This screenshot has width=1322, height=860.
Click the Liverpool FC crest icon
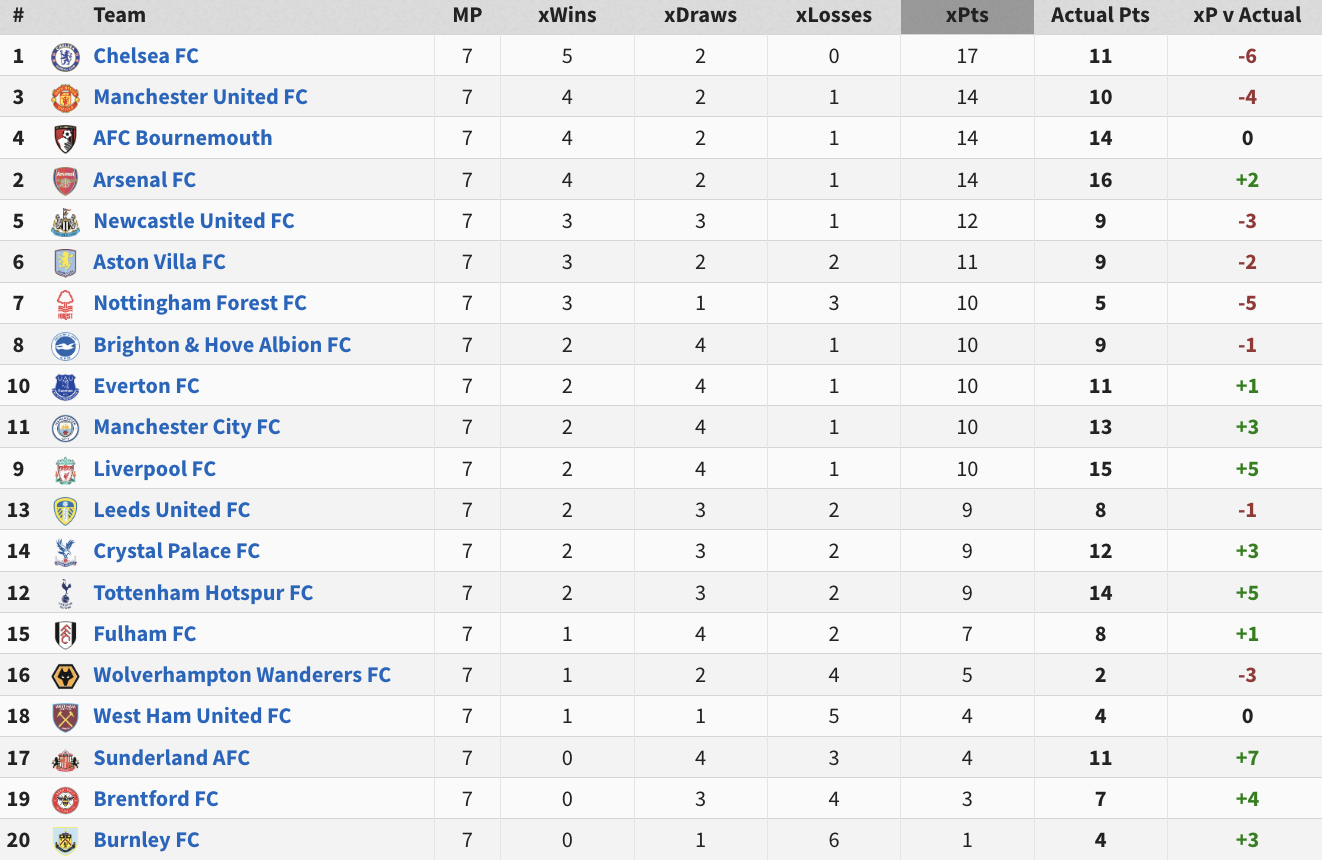click(x=65, y=470)
